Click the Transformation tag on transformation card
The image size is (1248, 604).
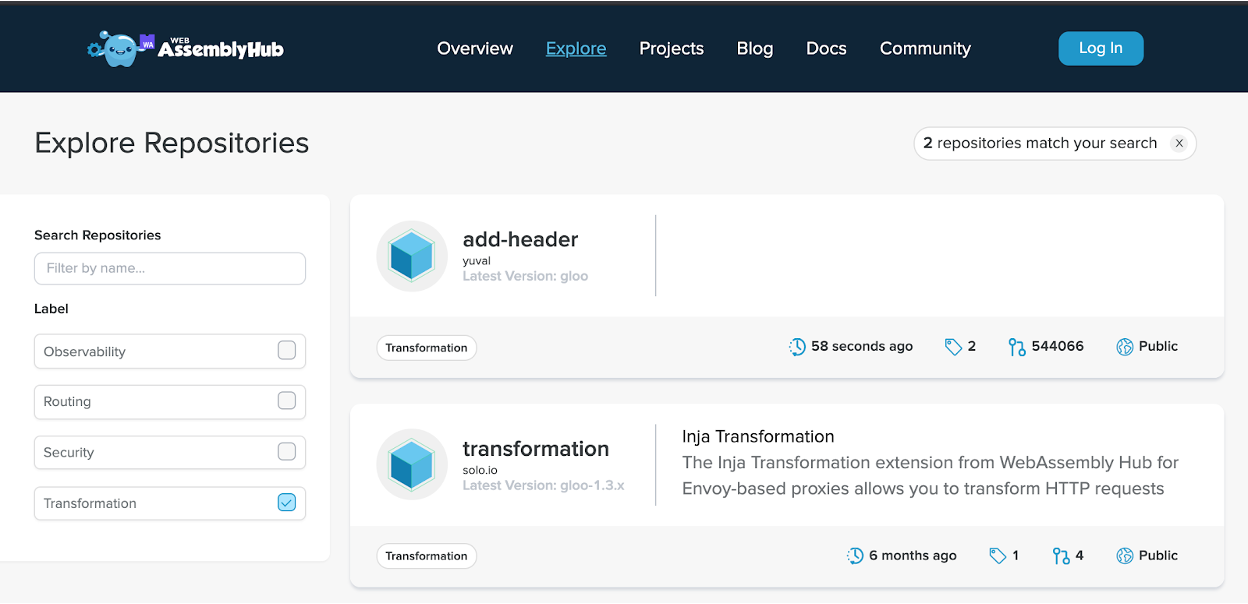427,556
